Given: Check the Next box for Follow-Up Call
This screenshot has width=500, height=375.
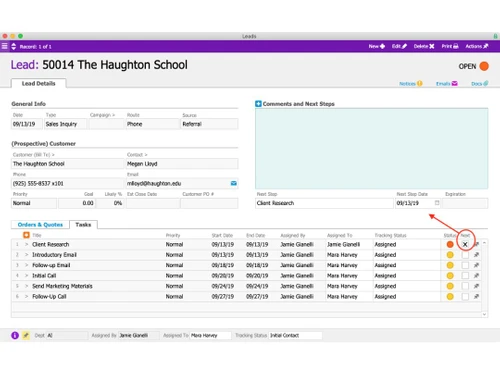Looking at the screenshot, I should 465,296.
